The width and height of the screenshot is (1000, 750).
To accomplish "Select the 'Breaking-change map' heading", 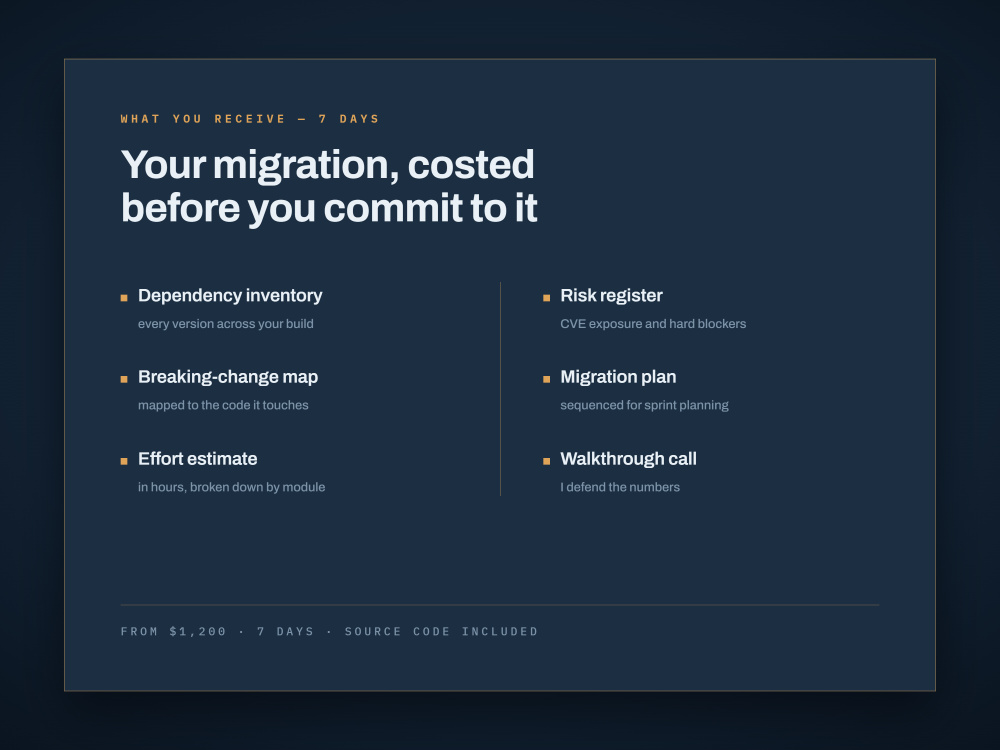I will point(228,377).
